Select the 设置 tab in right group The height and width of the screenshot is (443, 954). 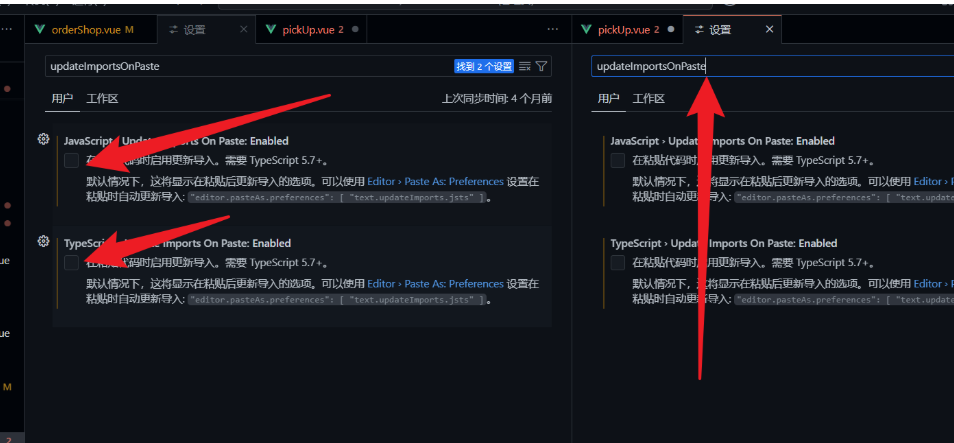click(732, 29)
